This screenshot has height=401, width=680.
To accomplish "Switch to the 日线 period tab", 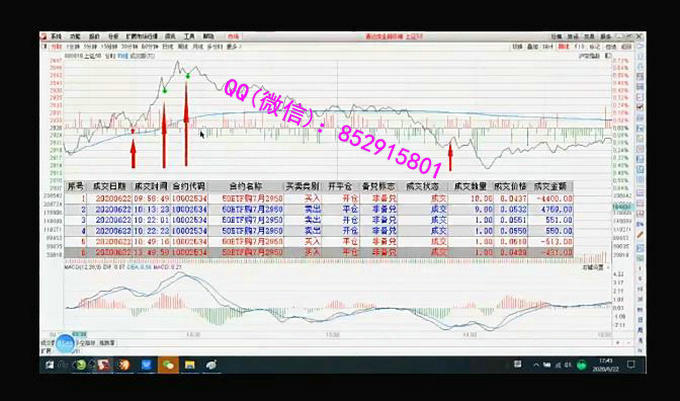I will [x=166, y=46].
